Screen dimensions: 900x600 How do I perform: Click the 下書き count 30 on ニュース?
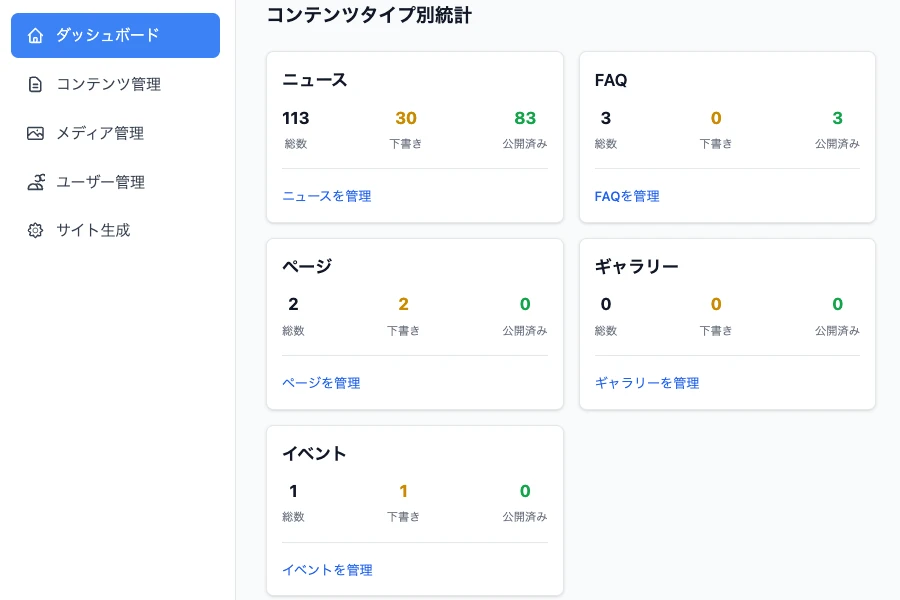pyautogui.click(x=403, y=117)
